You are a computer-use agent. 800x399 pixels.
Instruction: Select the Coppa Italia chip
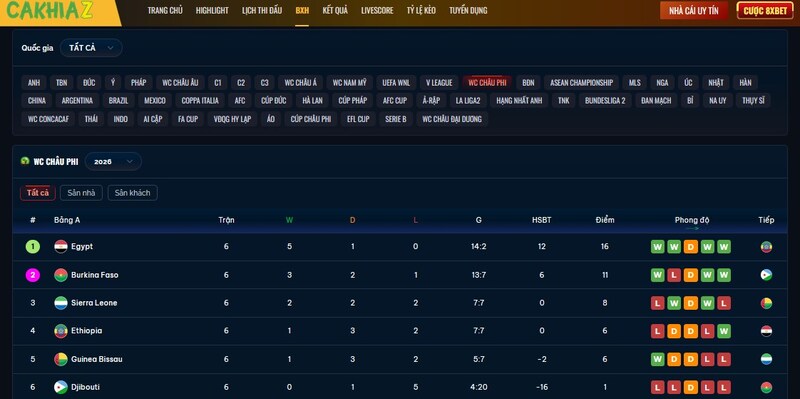(x=200, y=101)
